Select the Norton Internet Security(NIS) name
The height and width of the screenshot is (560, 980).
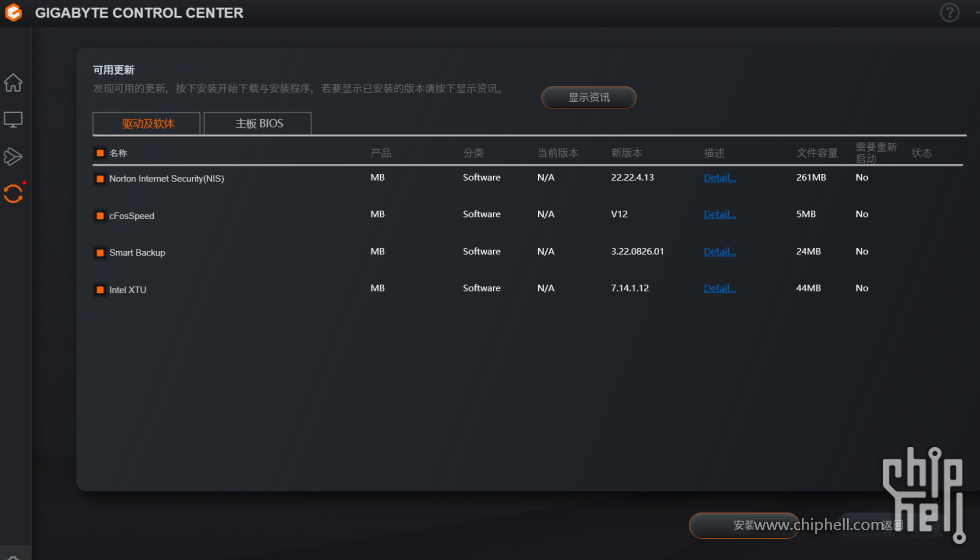tap(166, 179)
